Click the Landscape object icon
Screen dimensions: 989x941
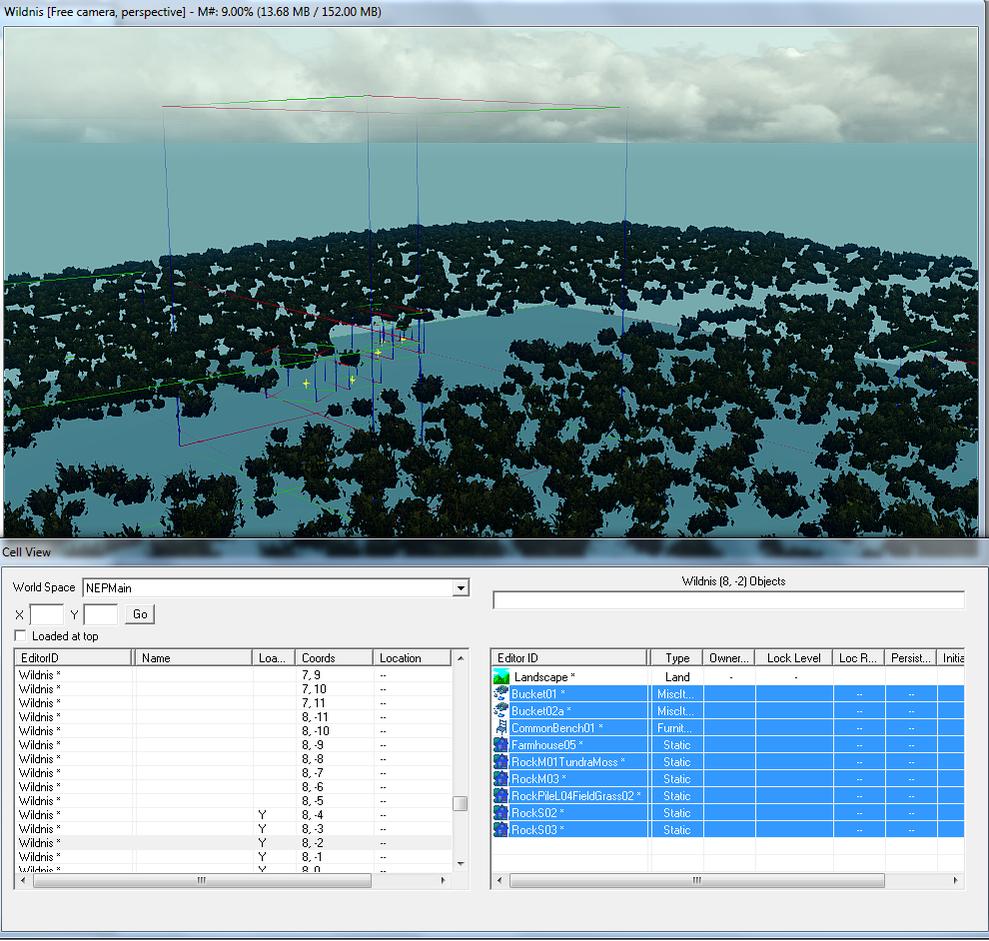[501, 677]
